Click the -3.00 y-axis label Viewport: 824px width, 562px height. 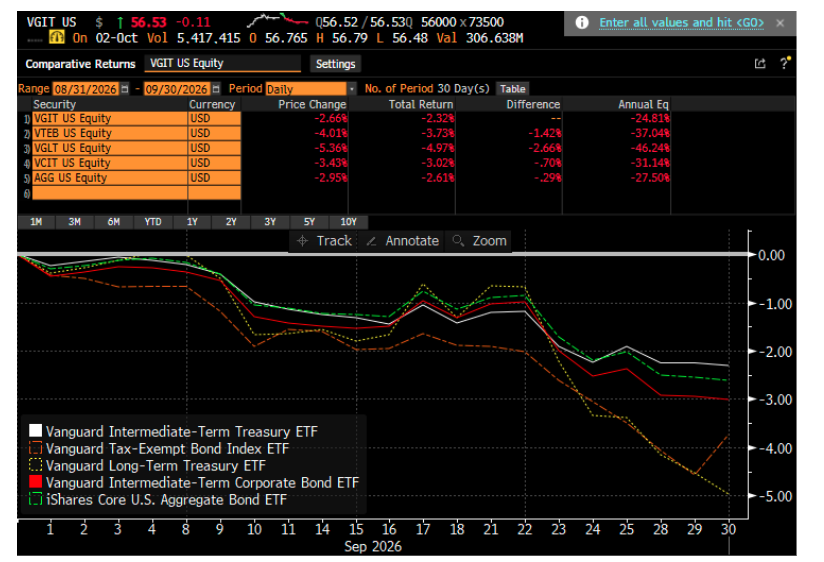click(x=775, y=400)
